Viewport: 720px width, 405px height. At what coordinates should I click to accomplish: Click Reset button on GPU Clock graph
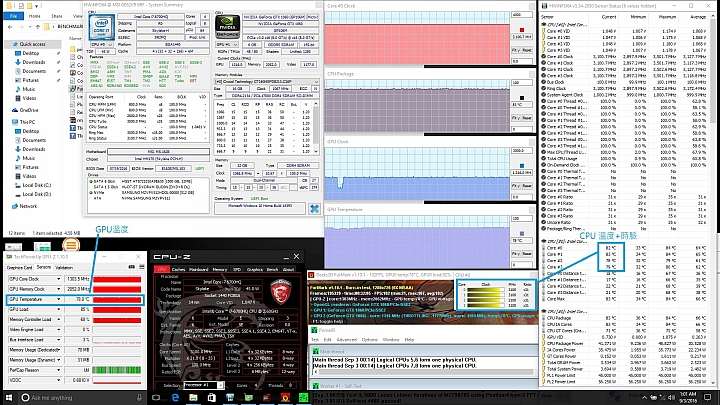point(527,186)
